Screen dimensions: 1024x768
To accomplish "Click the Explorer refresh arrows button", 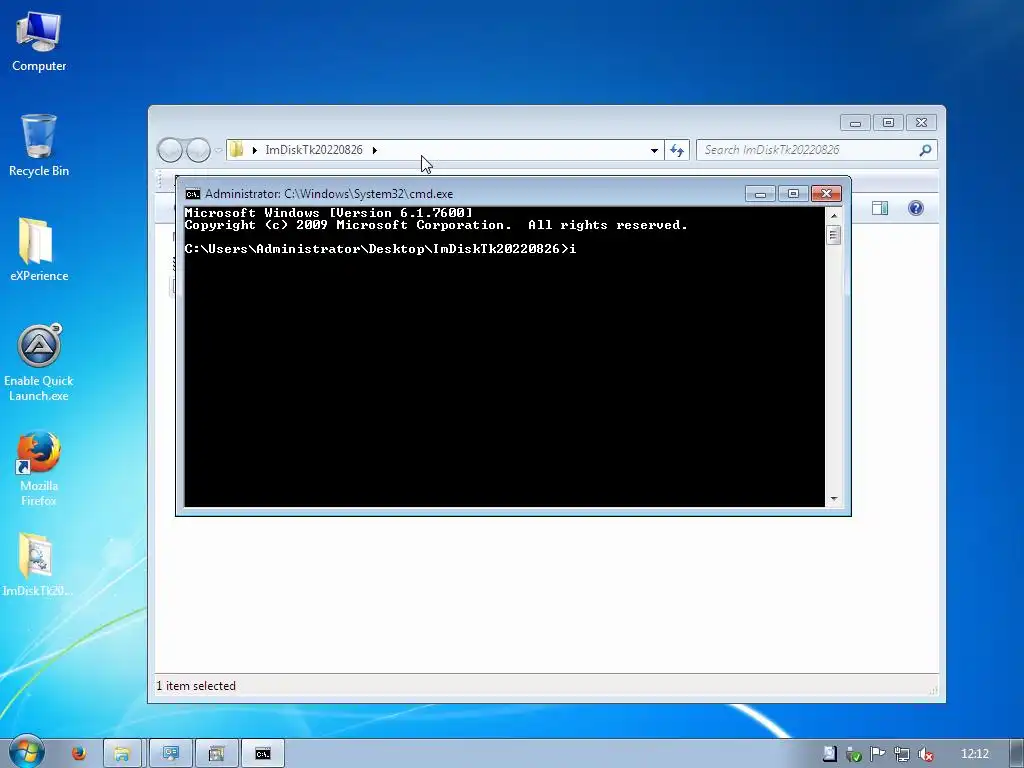I will [x=677, y=150].
